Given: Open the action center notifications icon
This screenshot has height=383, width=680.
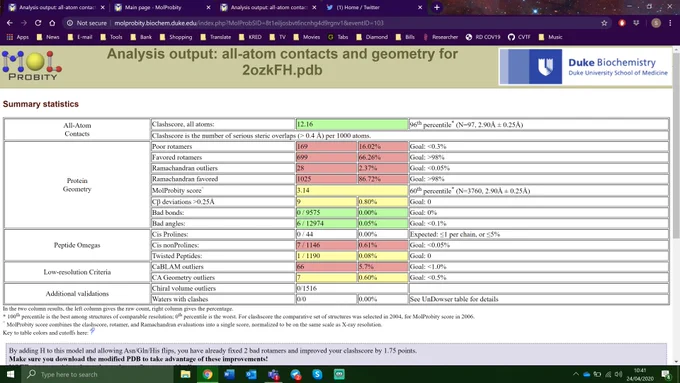Looking at the screenshot, I should click(666, 374).
